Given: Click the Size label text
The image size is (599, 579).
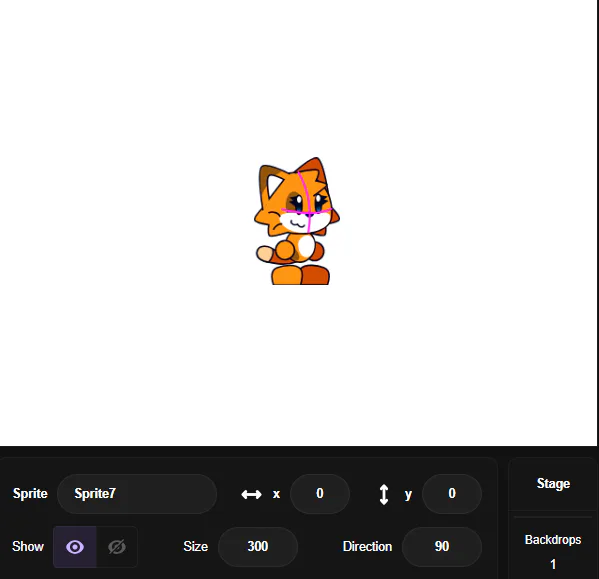Looking at the screenshot, I should click(x=196, y=546).
